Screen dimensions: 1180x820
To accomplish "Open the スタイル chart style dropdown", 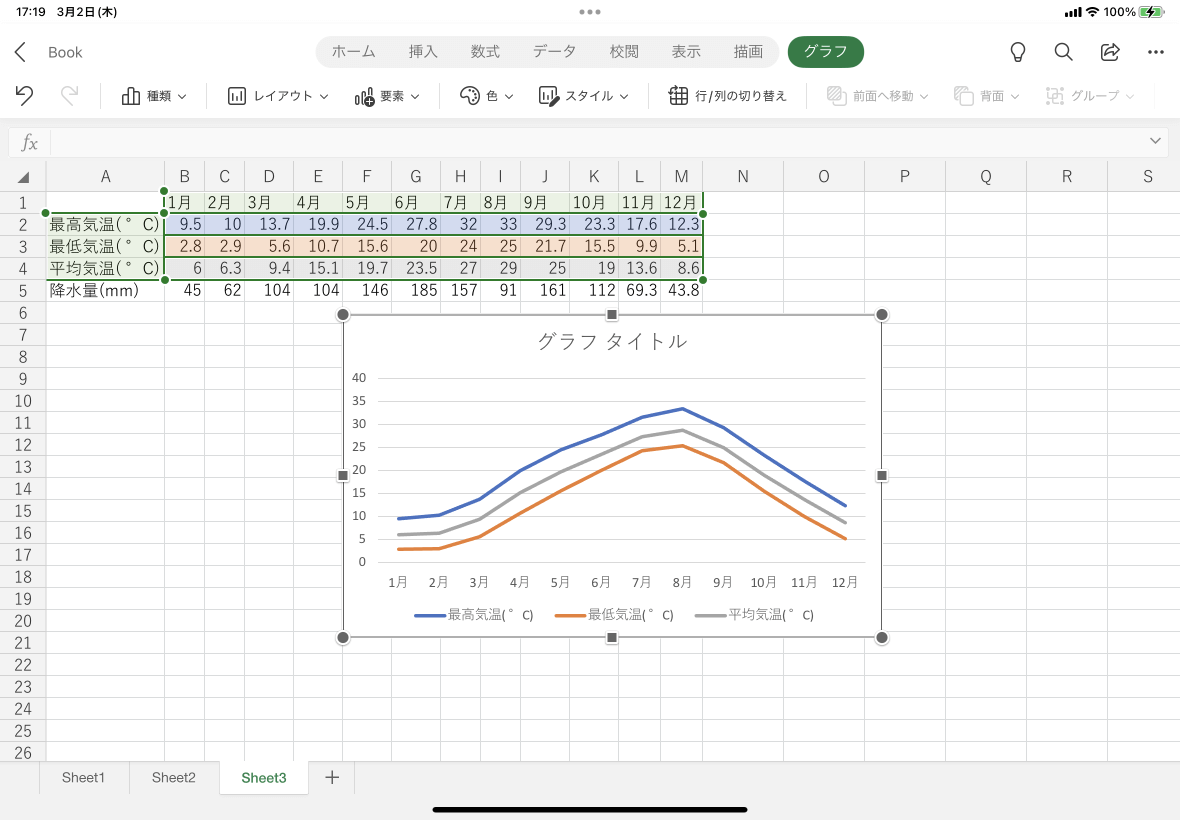I will pos(583,96).
